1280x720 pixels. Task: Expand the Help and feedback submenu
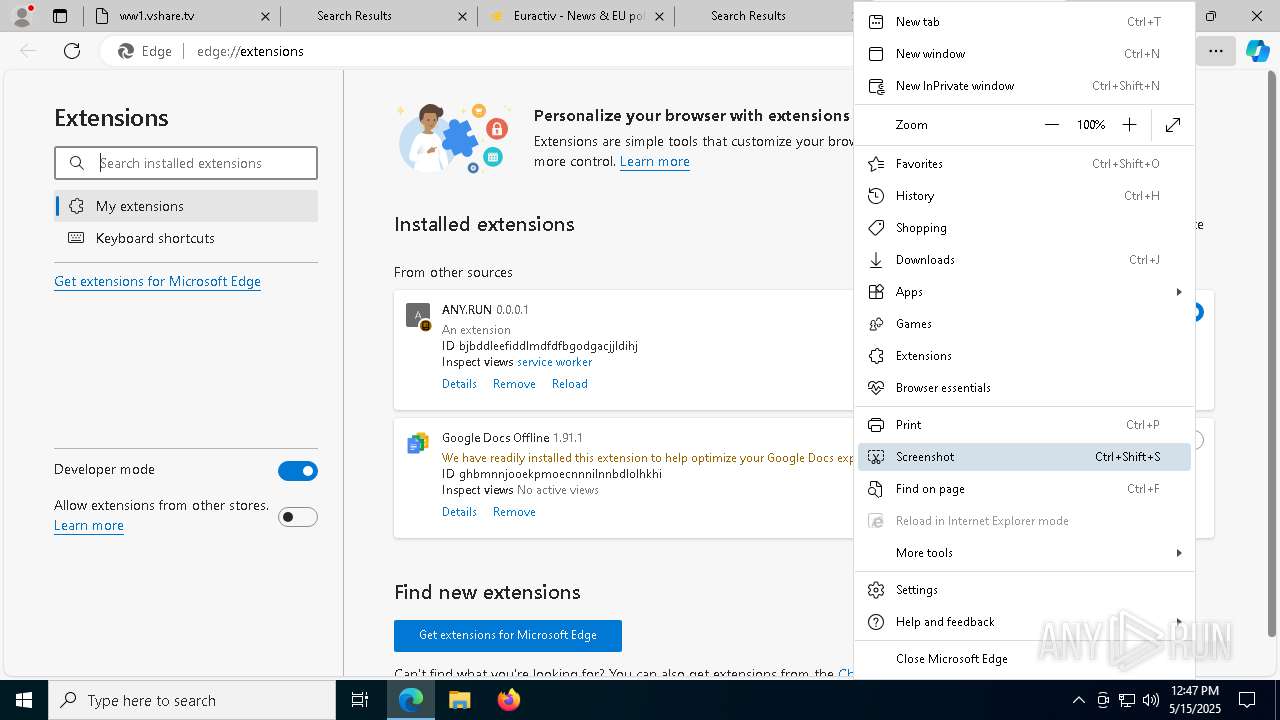pyautogui.click(x=1024, y=622)
